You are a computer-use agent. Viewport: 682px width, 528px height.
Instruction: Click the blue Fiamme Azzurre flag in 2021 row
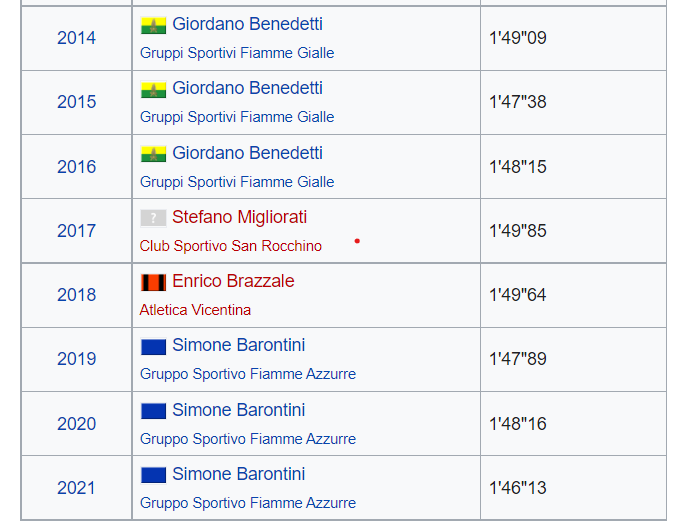153,475
